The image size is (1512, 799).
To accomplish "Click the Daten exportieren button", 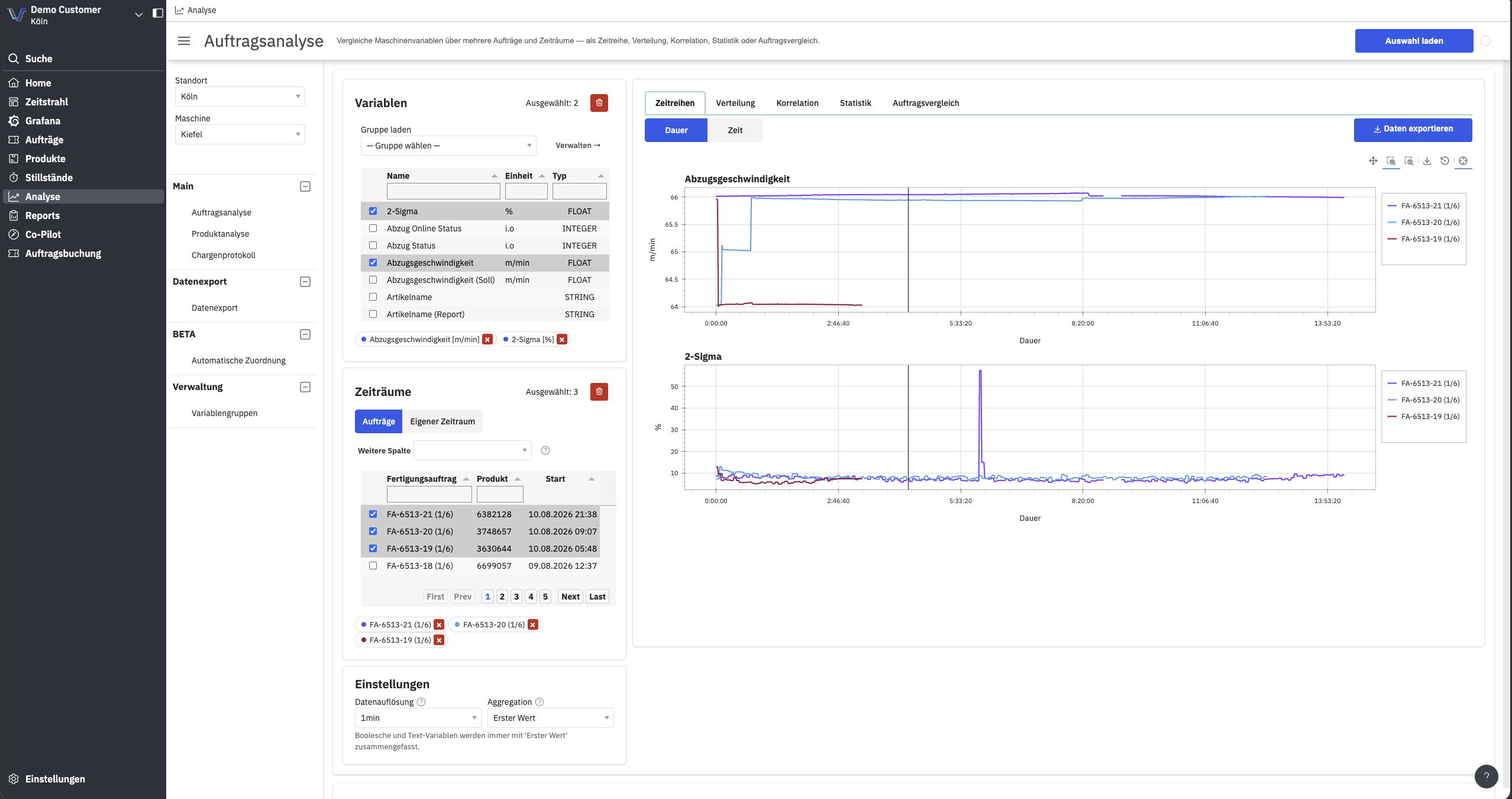I will click(1413, 130).
